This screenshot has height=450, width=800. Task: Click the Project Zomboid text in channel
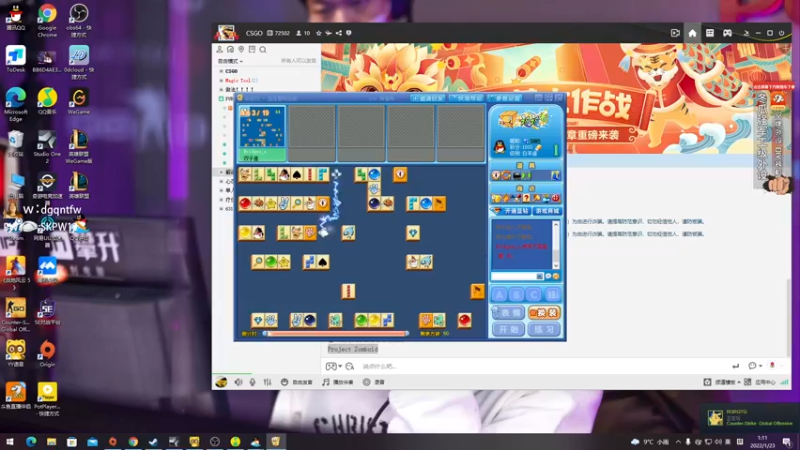[353, 349]
